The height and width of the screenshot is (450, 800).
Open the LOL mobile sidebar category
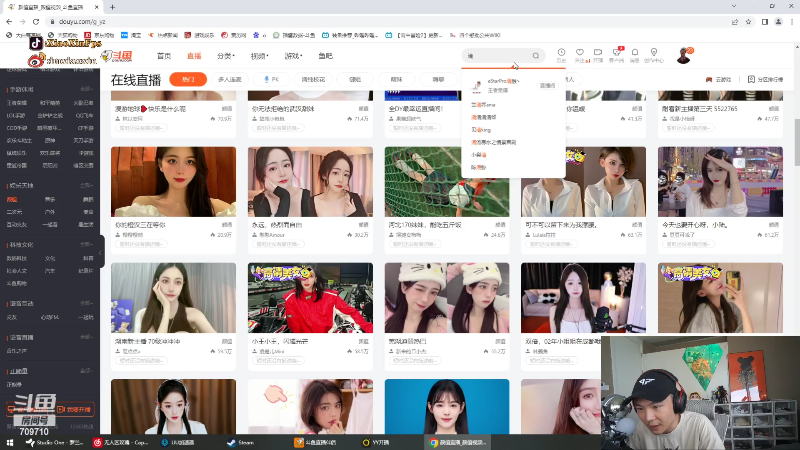pos(17,115)
